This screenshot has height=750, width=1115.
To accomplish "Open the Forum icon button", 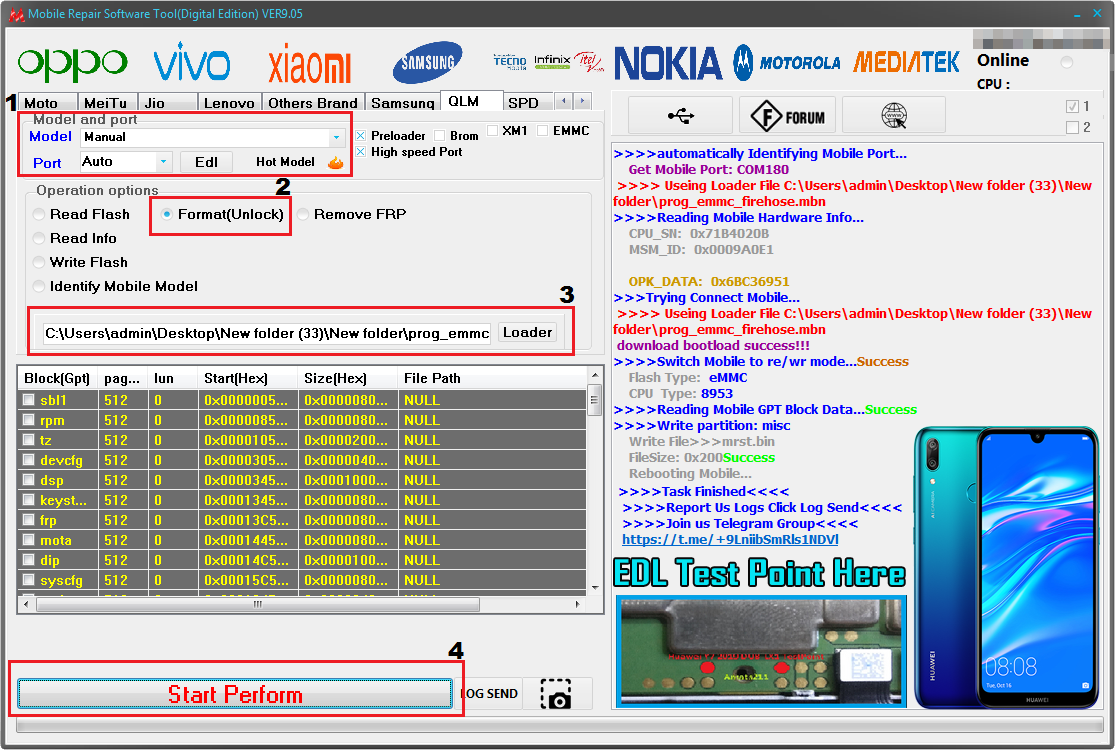I will (787, 115).
